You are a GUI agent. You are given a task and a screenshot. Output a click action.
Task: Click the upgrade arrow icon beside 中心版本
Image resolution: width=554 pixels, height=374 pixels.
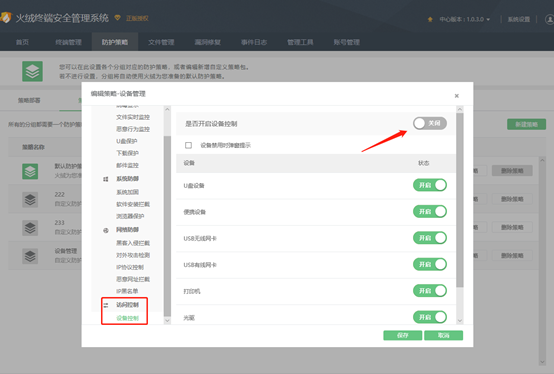(430, 19)
